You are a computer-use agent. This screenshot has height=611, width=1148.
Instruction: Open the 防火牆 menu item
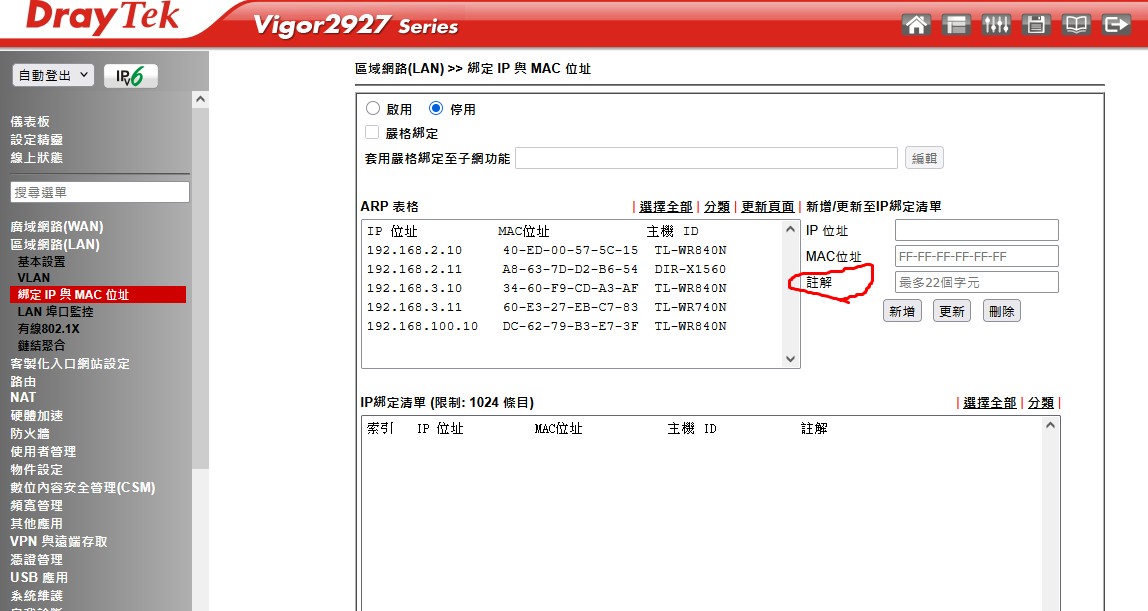pyautogui.click(x=30, y=434)
